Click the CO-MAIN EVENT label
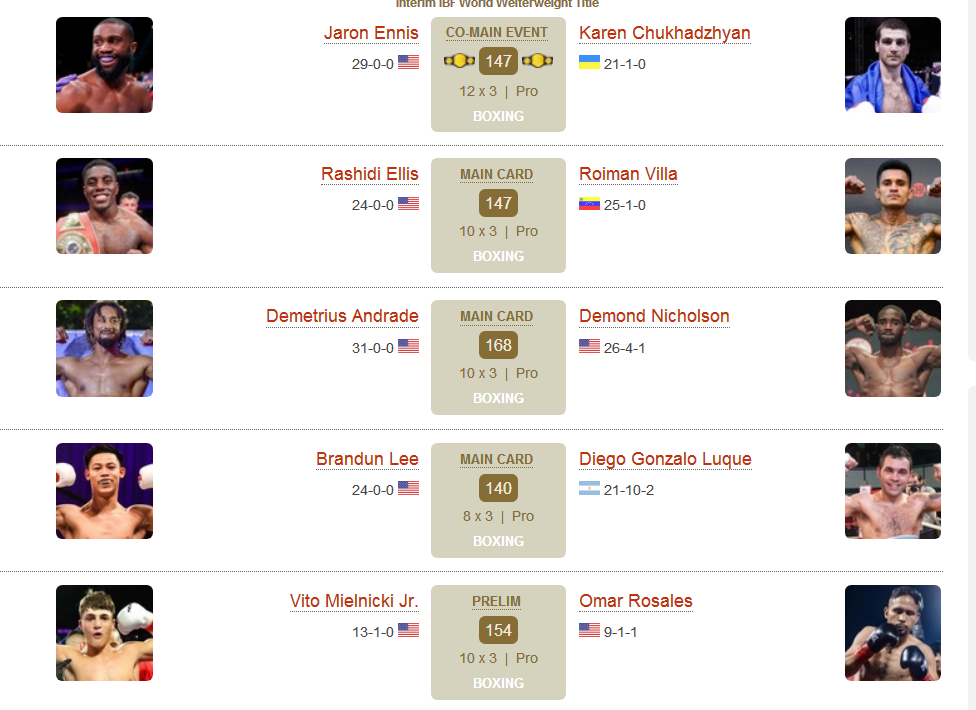Screen dimensions: 976x710 click(x=497, y=33)
